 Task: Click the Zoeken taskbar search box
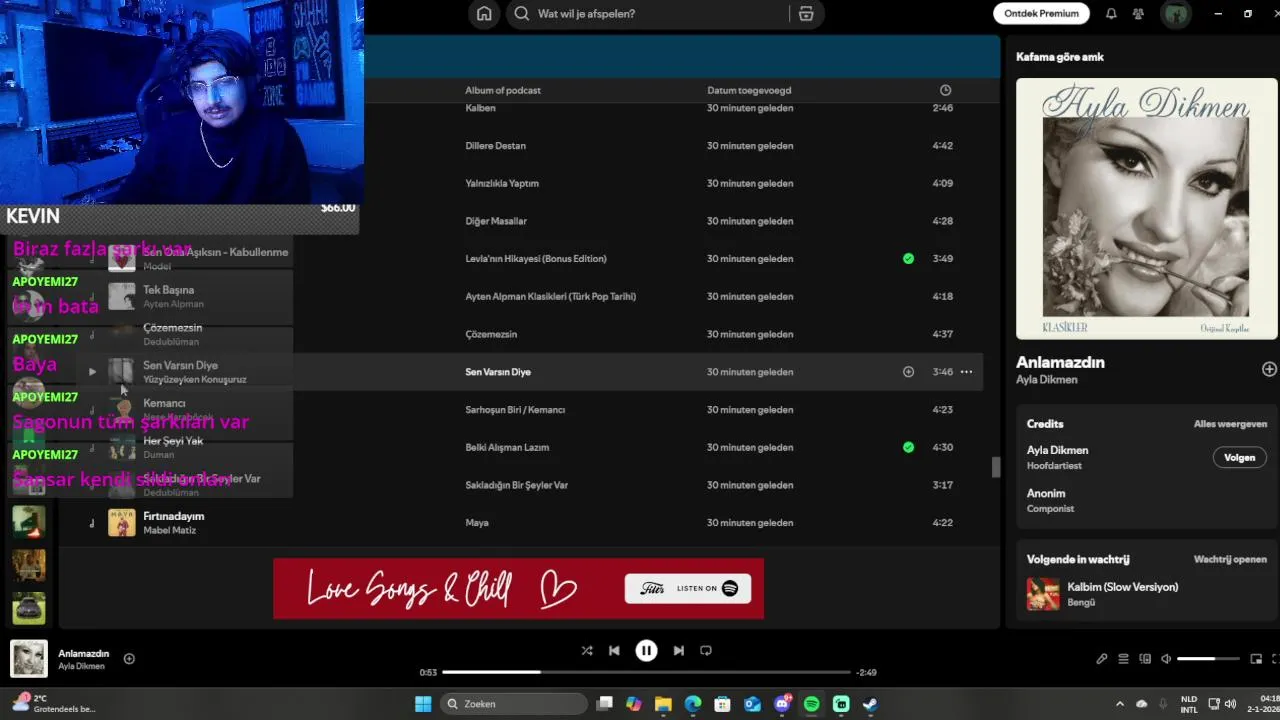513,704
